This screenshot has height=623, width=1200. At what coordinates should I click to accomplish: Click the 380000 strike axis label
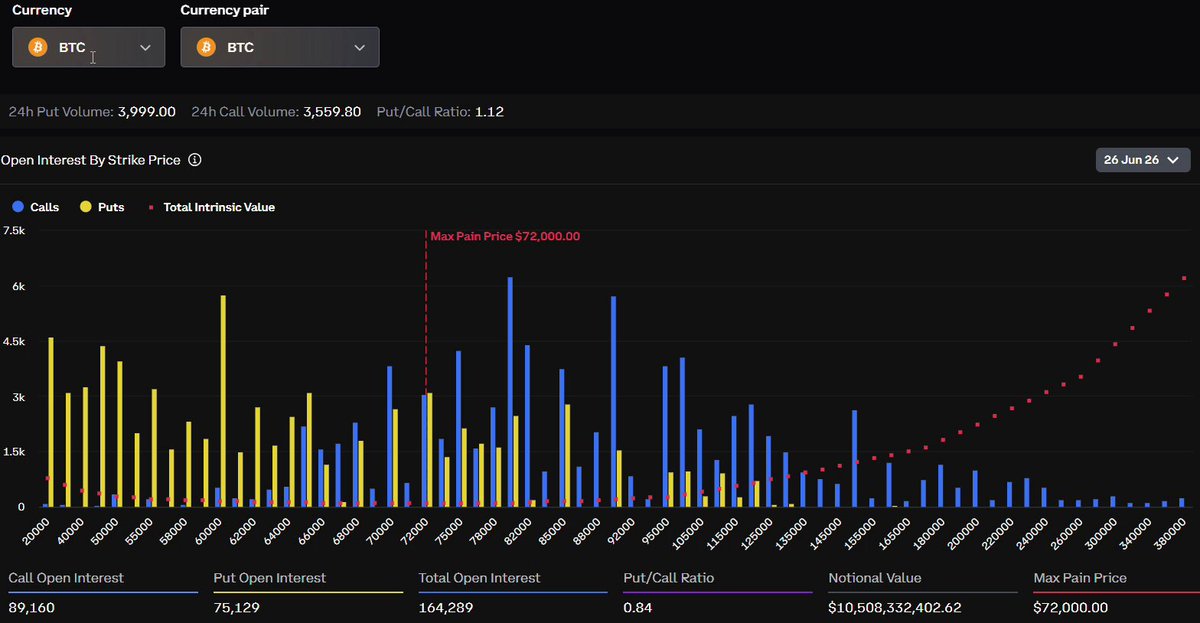point(1172,532)
